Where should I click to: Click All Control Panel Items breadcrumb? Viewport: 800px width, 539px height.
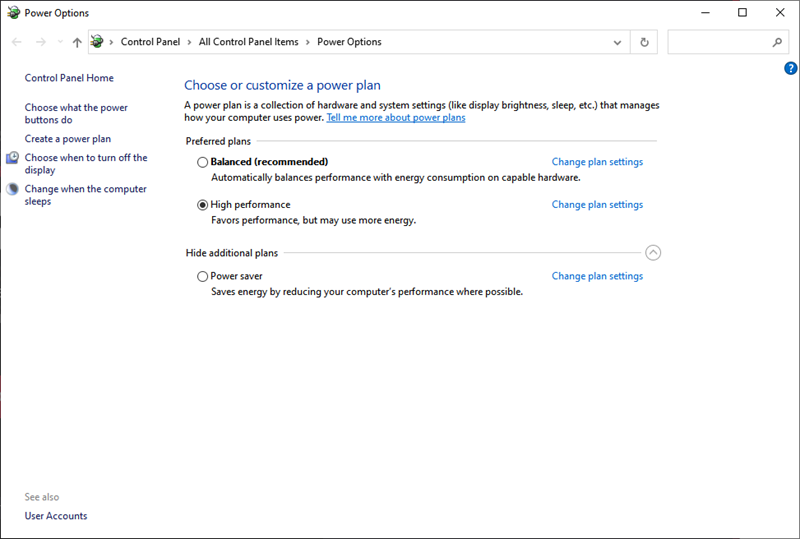tap(248, 42)
